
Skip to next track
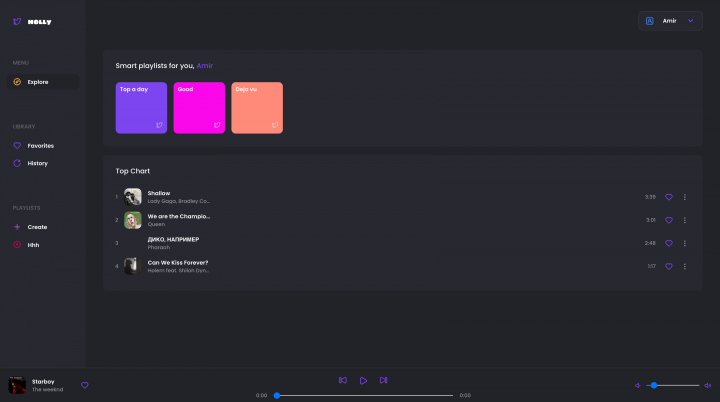tap(383, 380)
